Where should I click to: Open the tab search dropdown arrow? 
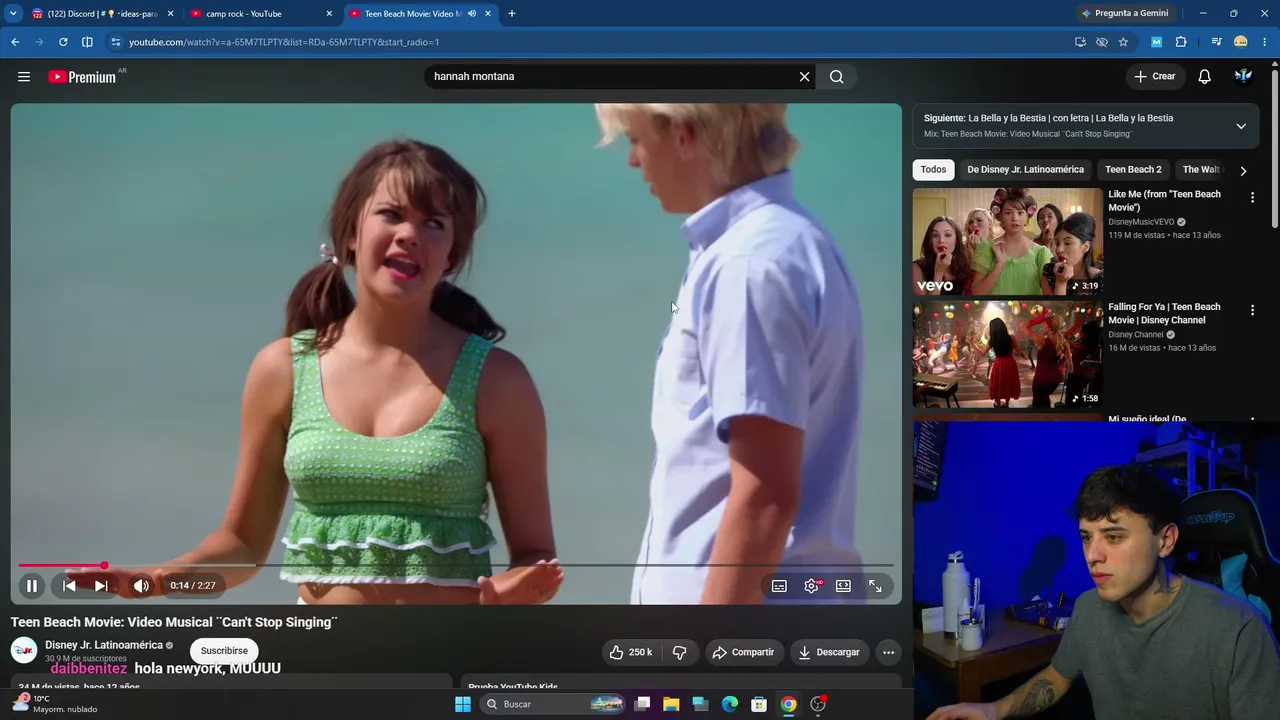tap(13, 14)
